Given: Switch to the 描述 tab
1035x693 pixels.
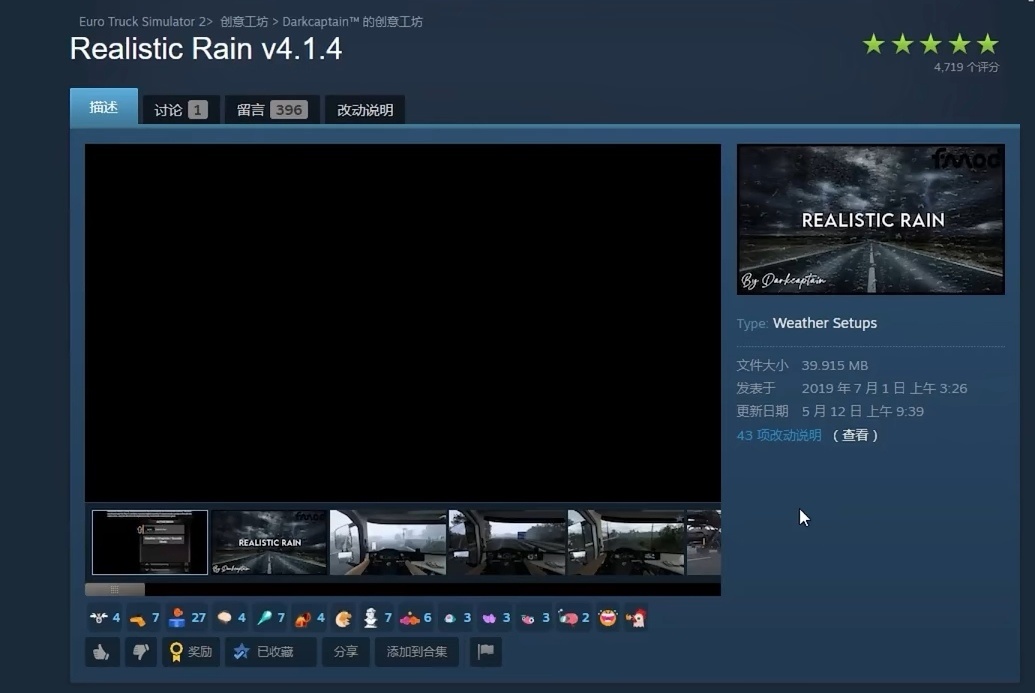Looking at the screenshot, I should coord(104,106).
